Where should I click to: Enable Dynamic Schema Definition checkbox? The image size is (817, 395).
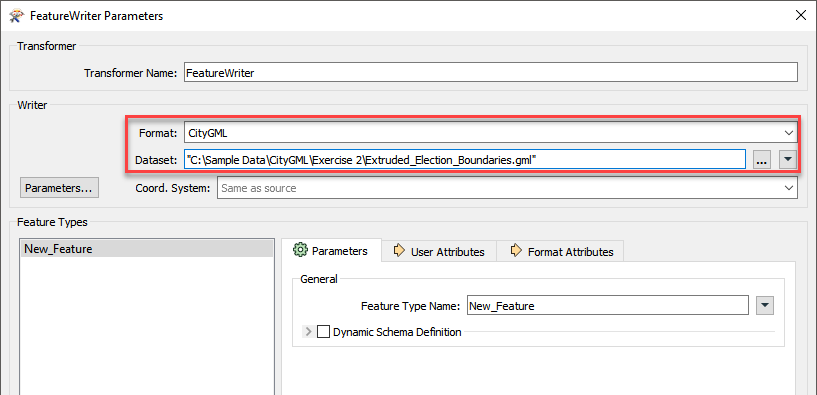click(x=324, y=331)
